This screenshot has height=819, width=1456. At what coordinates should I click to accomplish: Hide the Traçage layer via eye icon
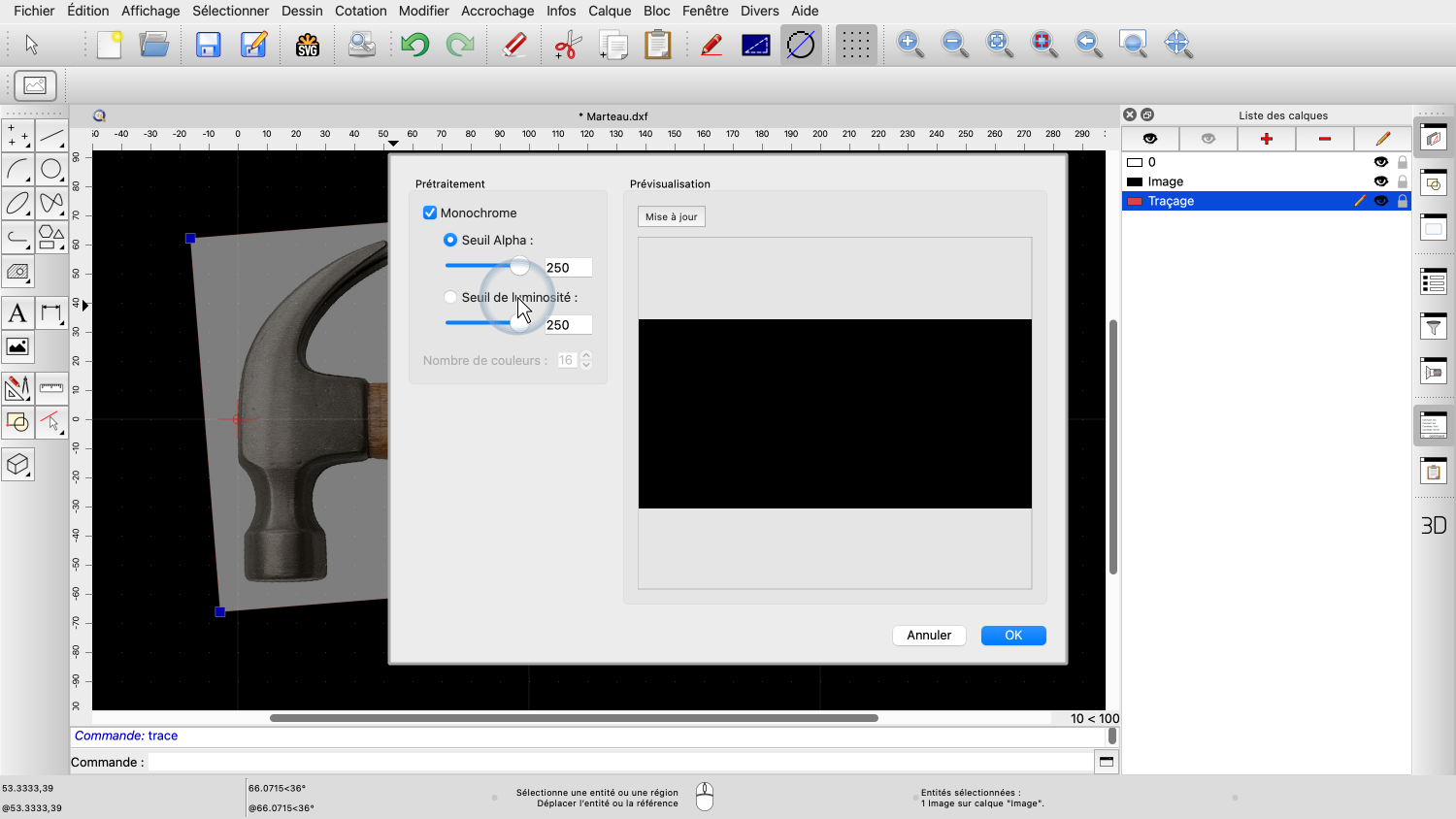pyautogui.click(x=1380, y=201)
